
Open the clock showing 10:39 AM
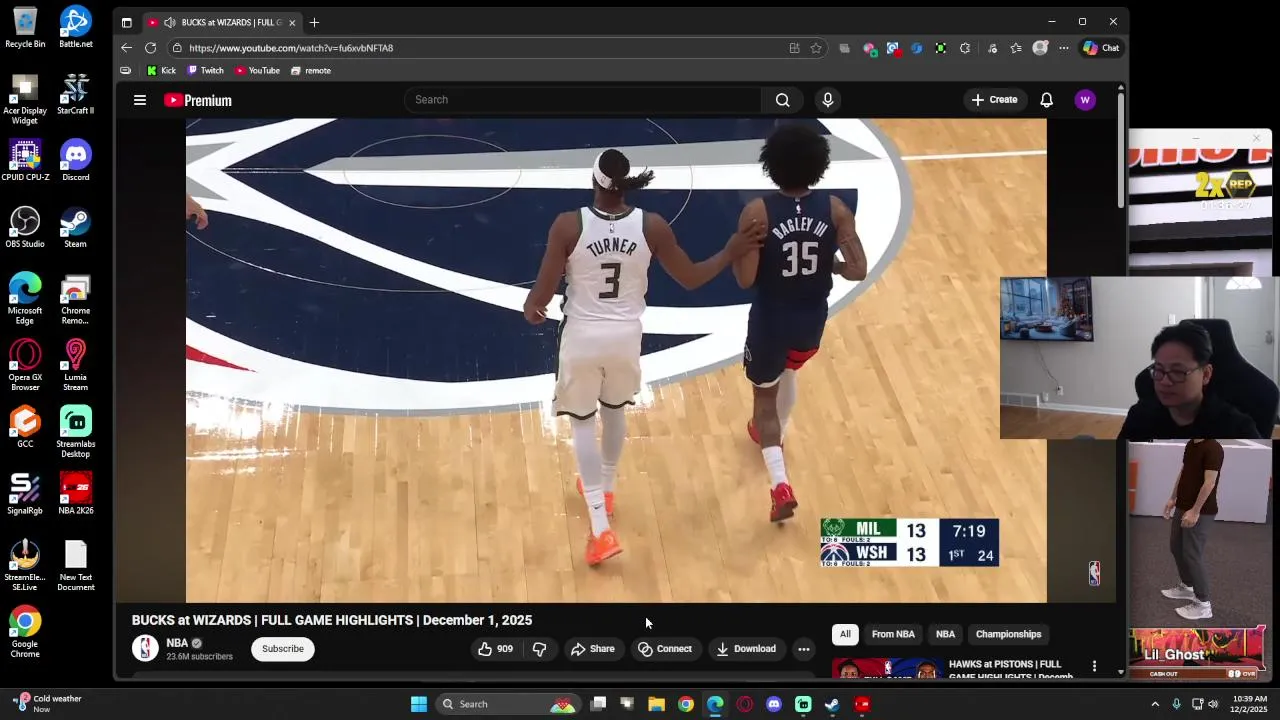tap(1250, 704)
